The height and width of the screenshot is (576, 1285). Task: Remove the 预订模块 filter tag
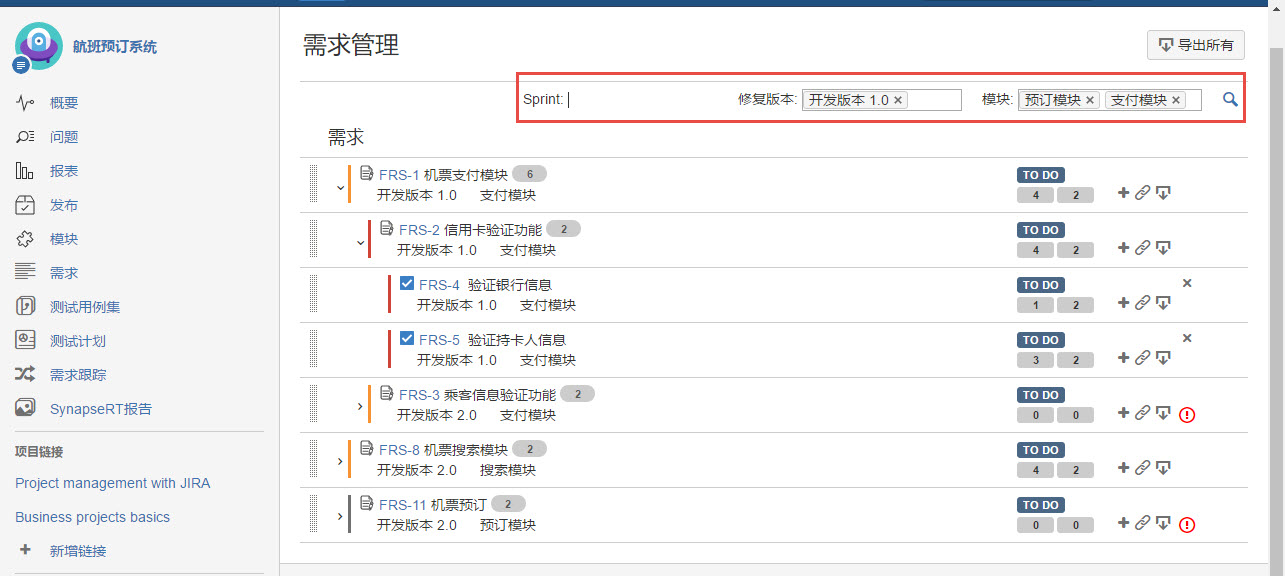pos(1090,100)
